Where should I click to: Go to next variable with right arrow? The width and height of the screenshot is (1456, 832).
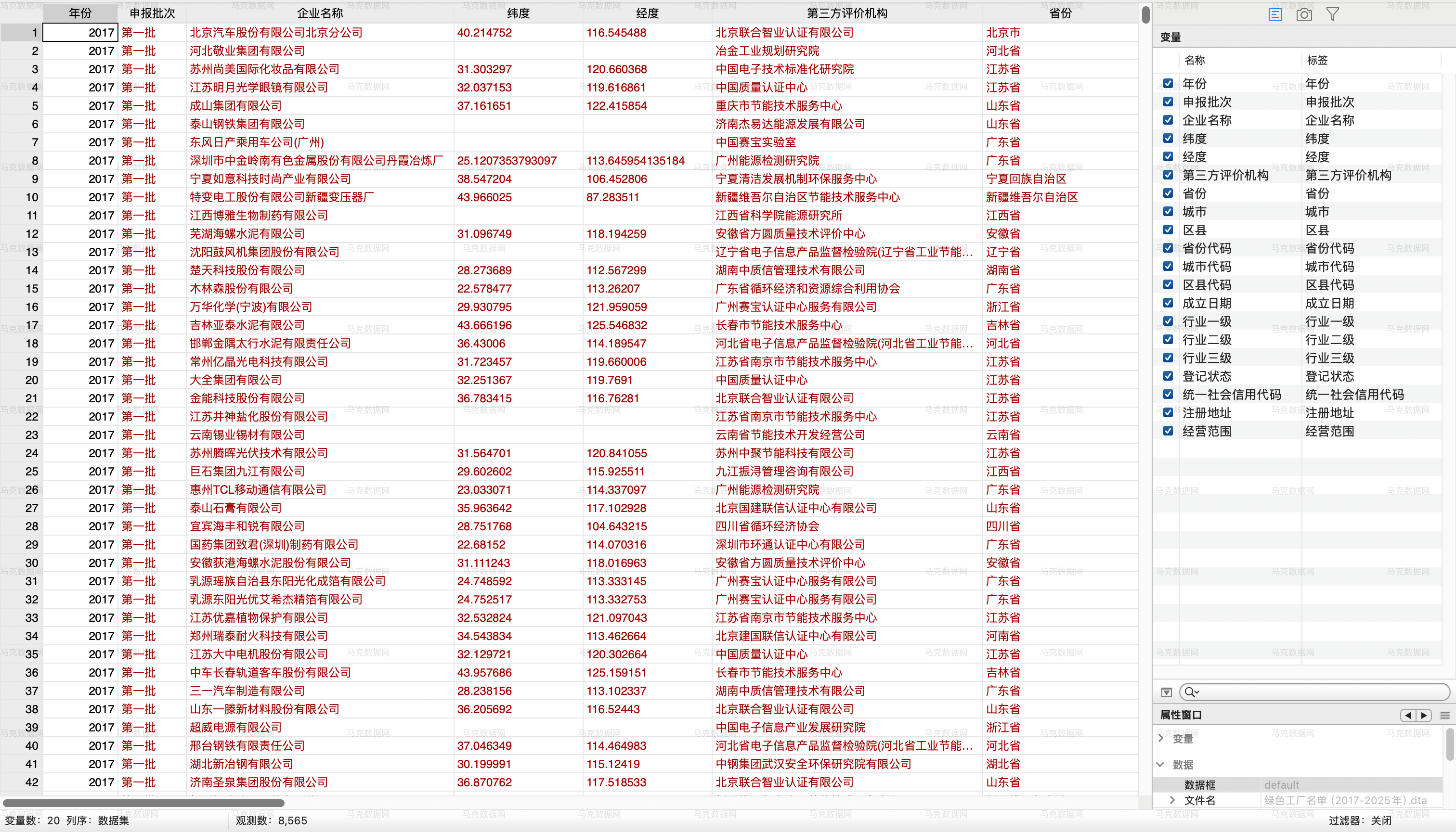1424,716
